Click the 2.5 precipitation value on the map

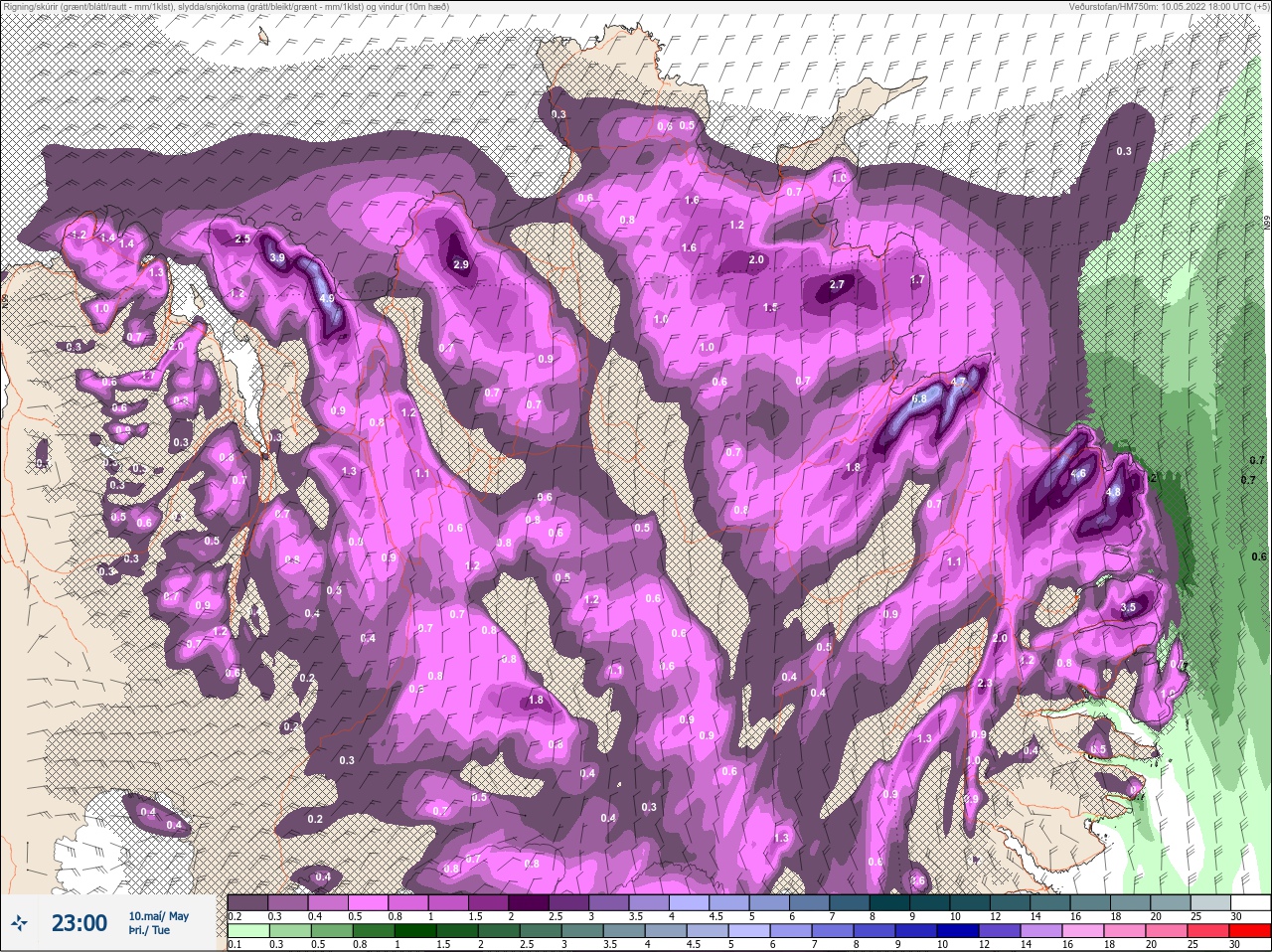tap(242, 239)
